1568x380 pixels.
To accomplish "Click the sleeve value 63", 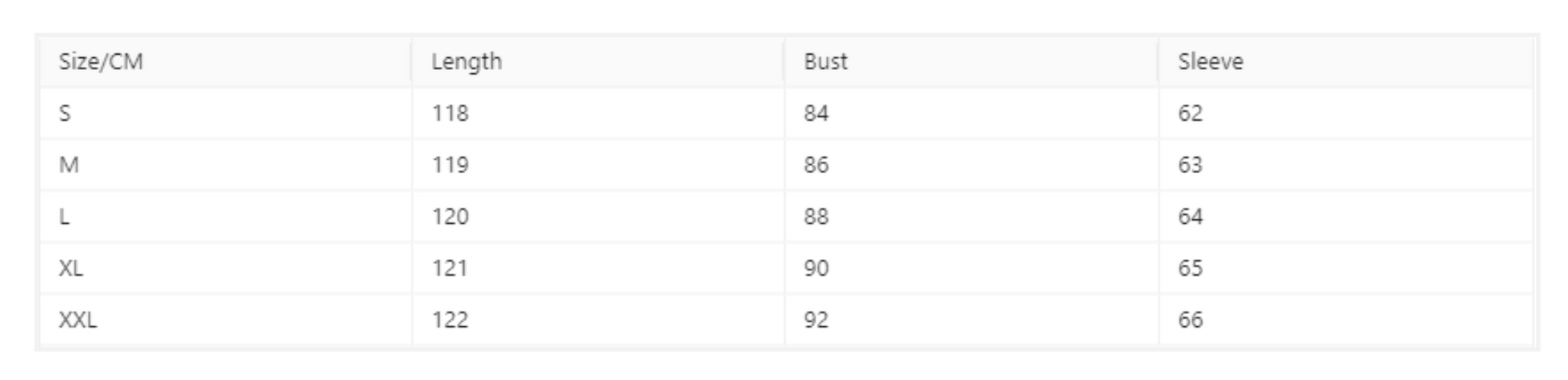I will pyautogui.click(x=1190, y=165).
